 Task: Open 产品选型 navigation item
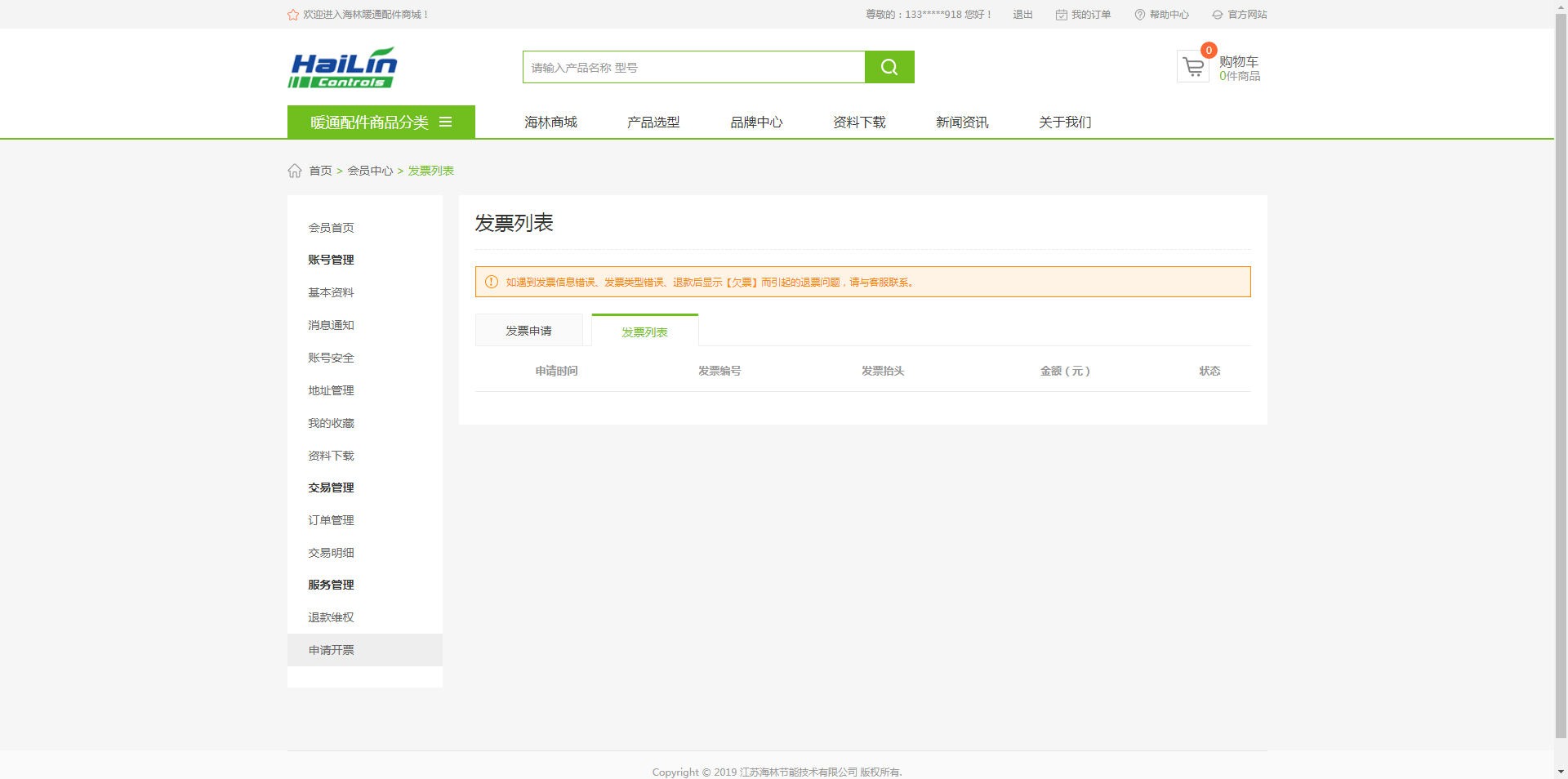pos(653,122)
